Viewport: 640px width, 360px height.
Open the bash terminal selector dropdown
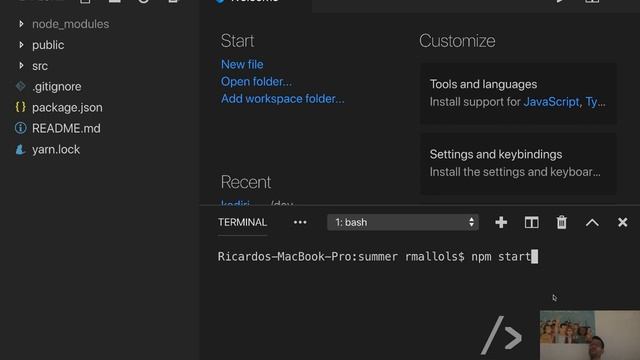point(402,222)
